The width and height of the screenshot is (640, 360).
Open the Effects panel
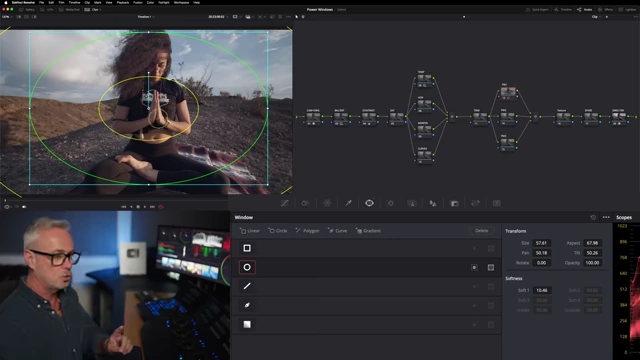pos(606,9)
